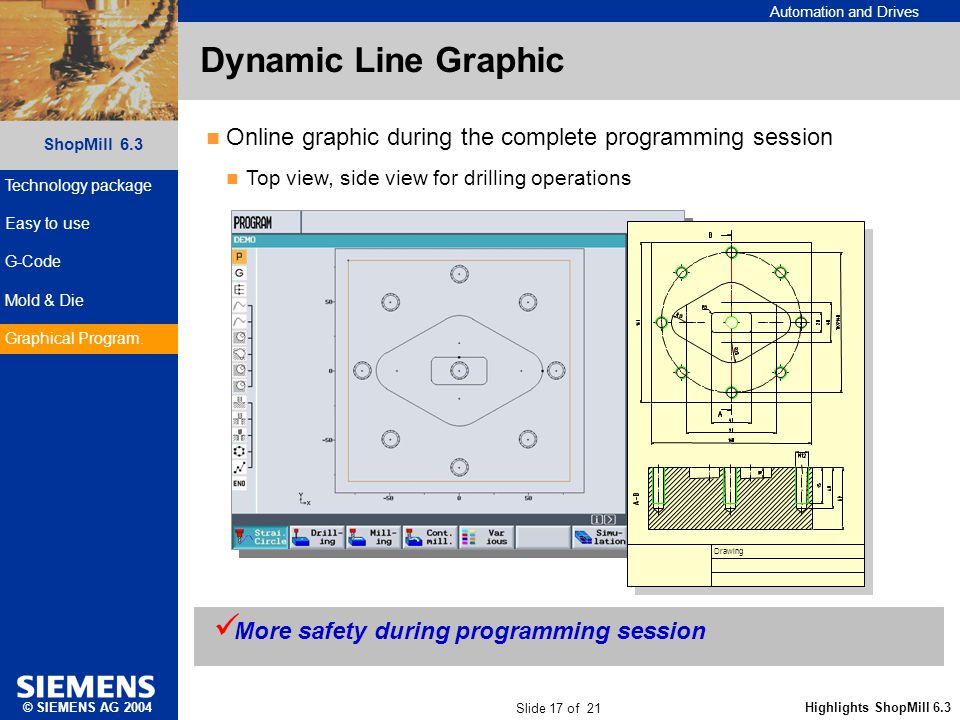Click the topmost drill hole in the graphic

click(x=459, y=274)
